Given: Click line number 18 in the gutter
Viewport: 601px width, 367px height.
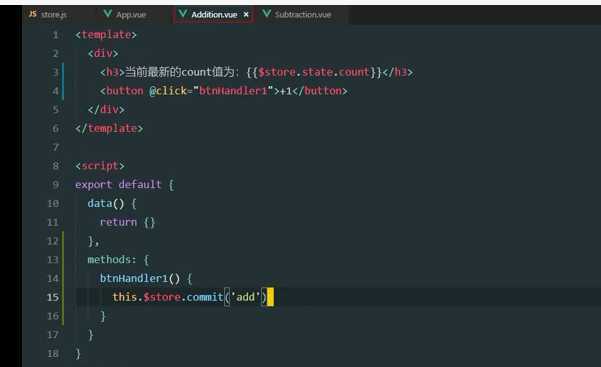Looking at the screenshot, I should [53, 353].
